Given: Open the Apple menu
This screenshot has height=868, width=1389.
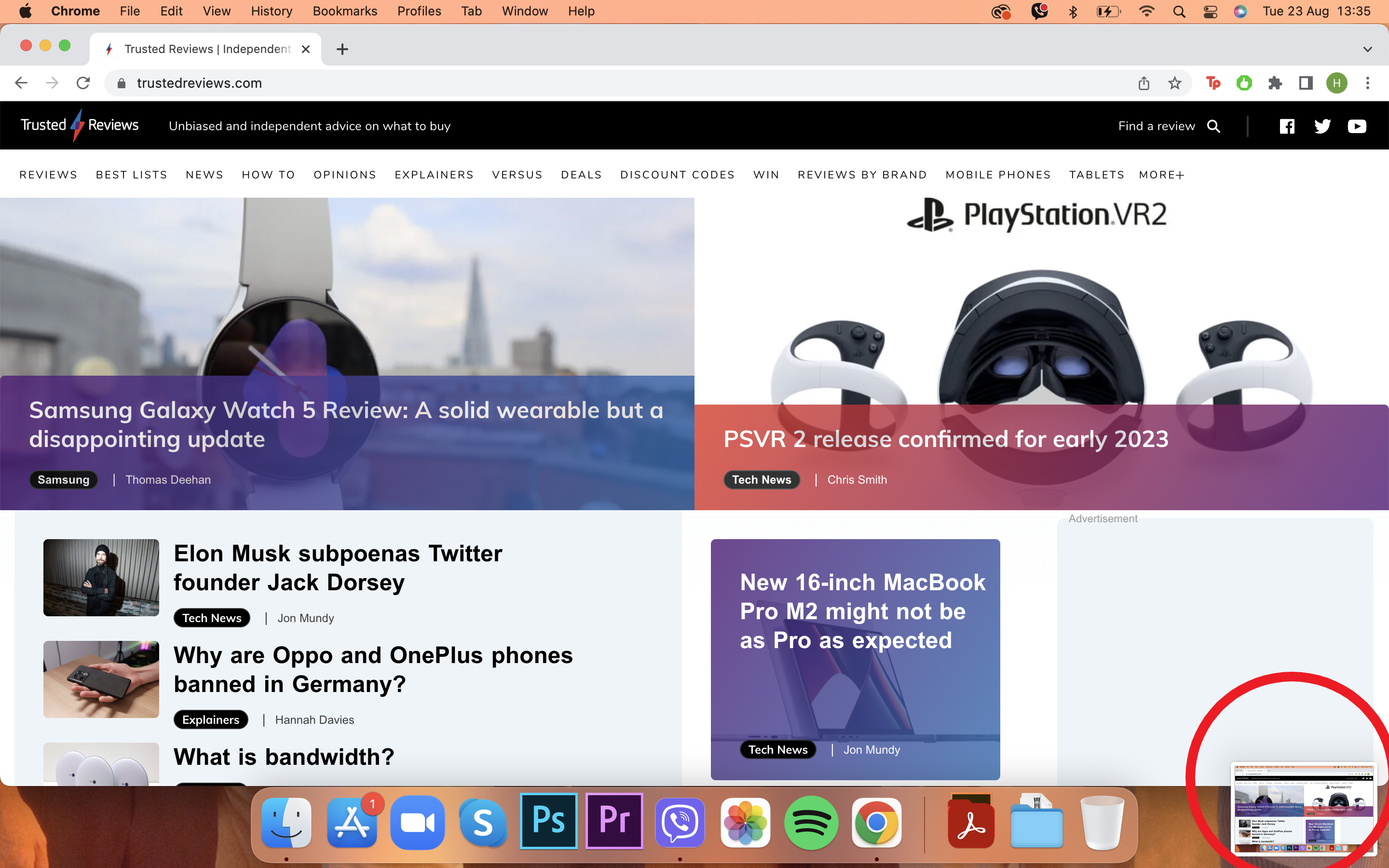Looking at the screenshot, I should [25, 12].
